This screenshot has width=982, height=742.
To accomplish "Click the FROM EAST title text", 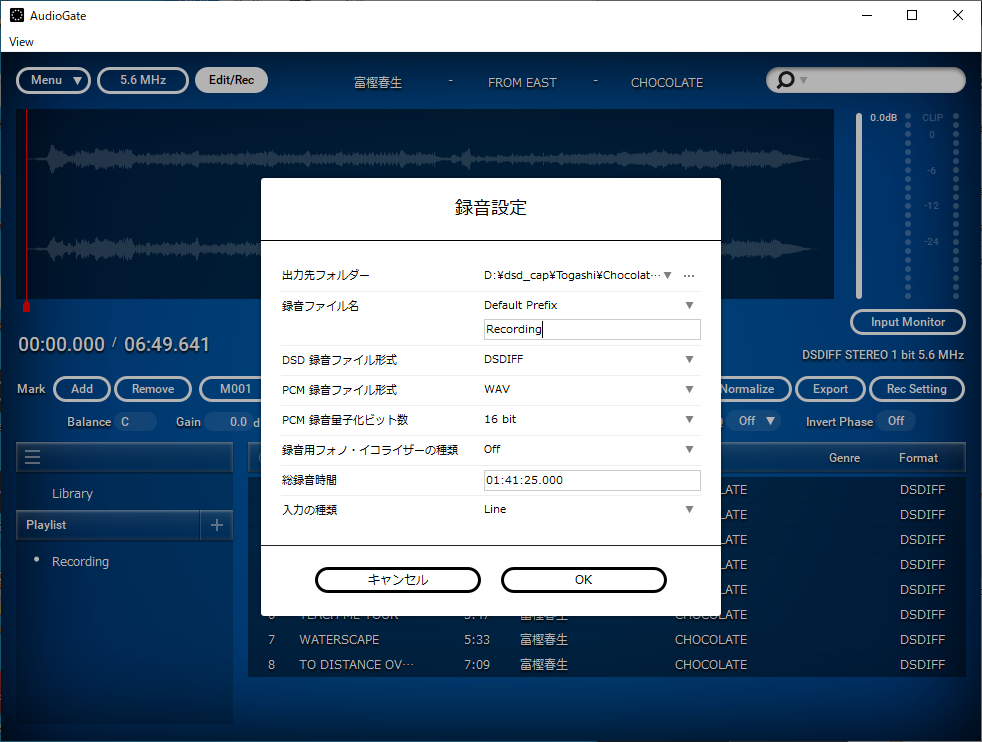I will (x=522, y=83).
